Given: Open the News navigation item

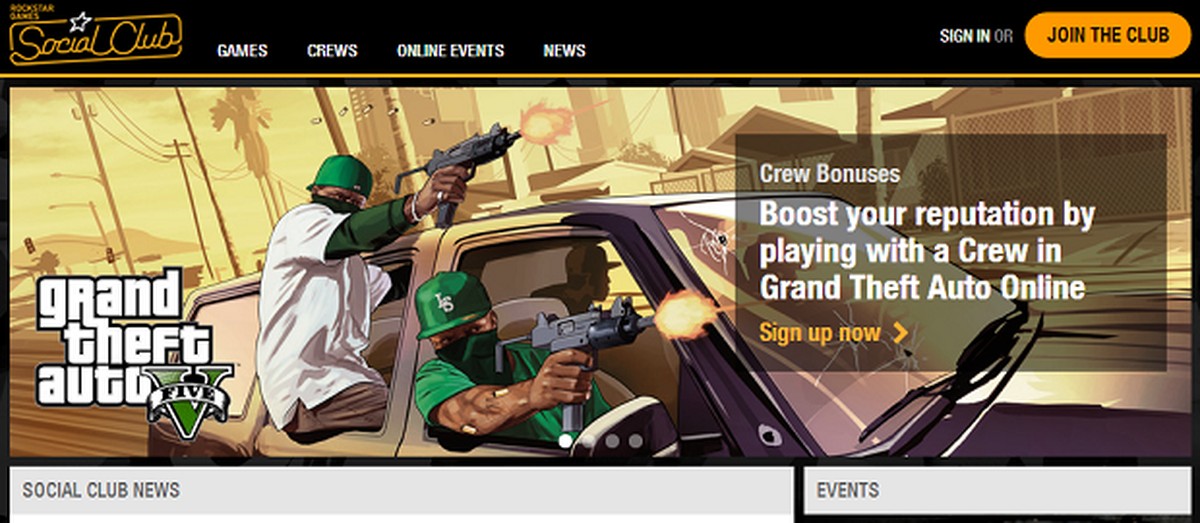Looking at the screenshot, I should tap(565, 50).
